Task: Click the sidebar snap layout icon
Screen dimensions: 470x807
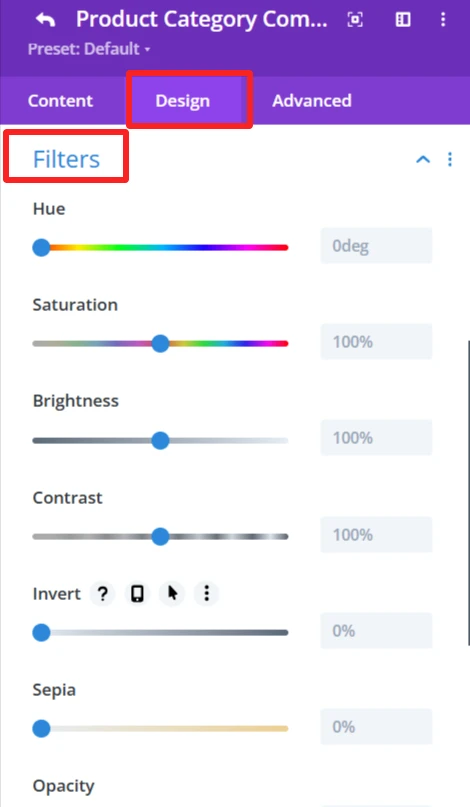Action: 403,20
